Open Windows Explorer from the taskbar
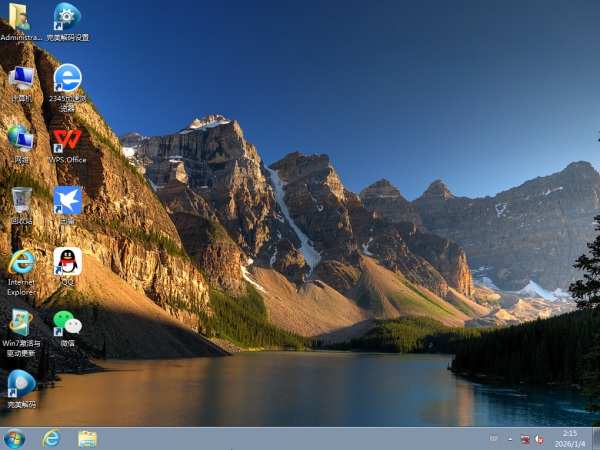Image resolution: width=600 pixels, height=450 pixels. [x=87, y=438]
